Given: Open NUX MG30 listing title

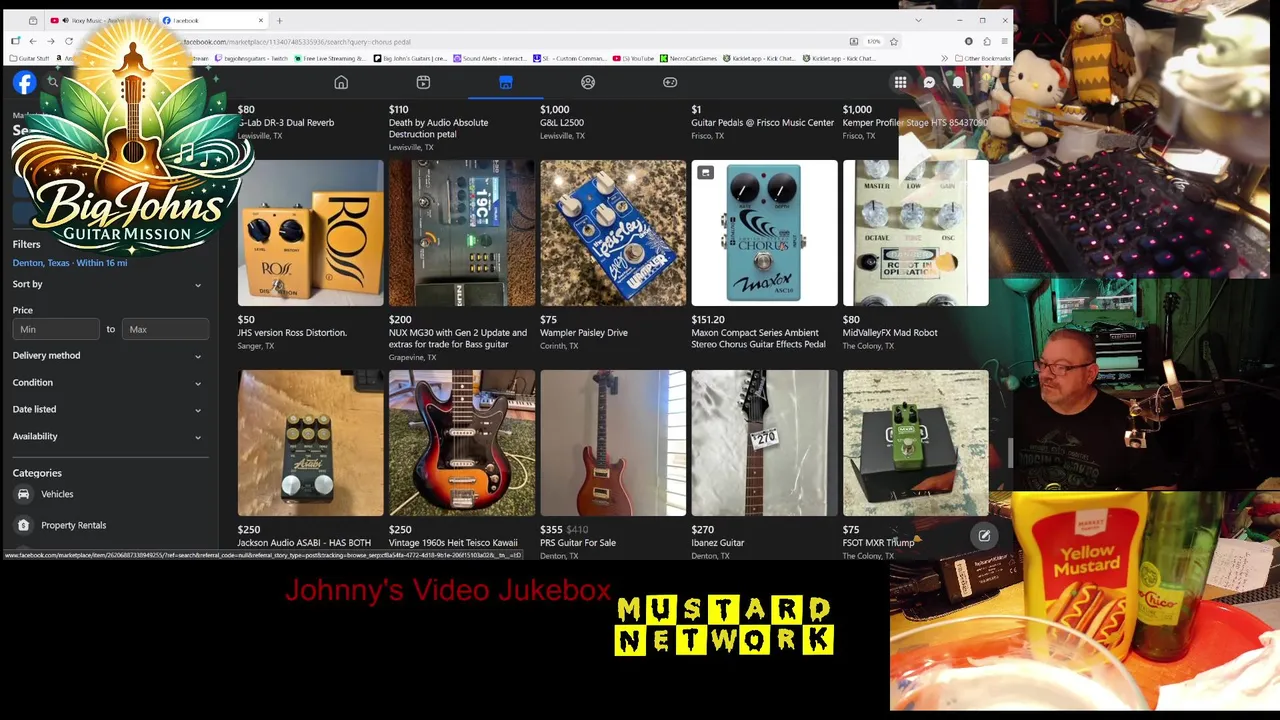Looking at the screenshot, I should tap(458, 339).
